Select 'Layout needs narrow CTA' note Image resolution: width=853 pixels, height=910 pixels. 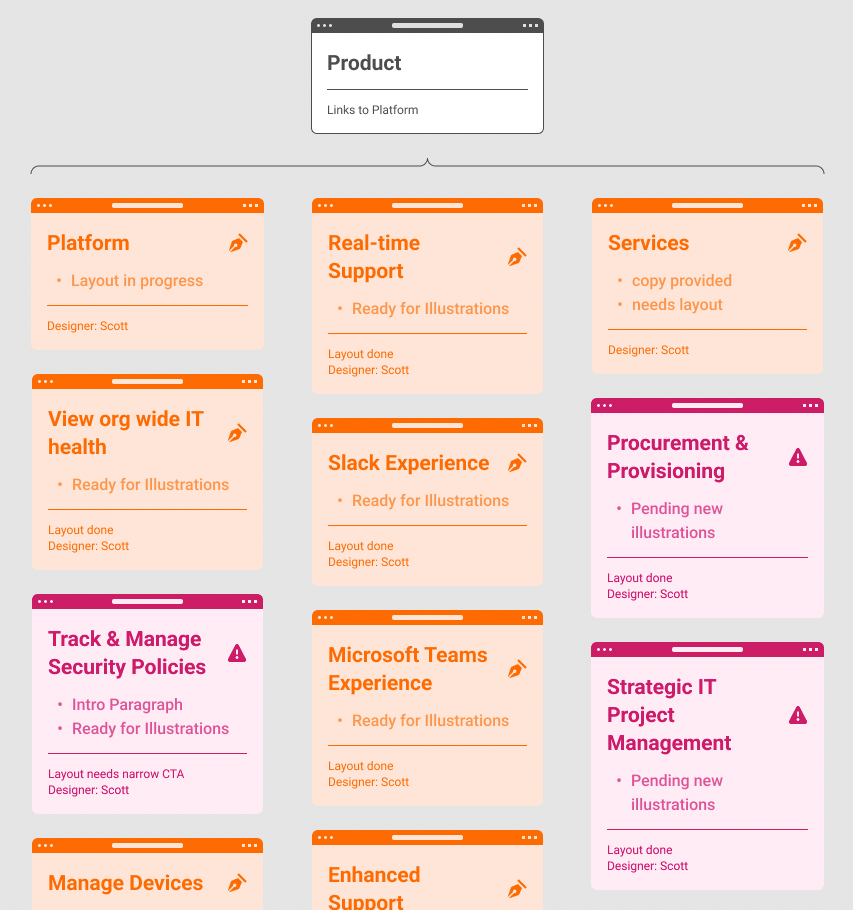116,774
